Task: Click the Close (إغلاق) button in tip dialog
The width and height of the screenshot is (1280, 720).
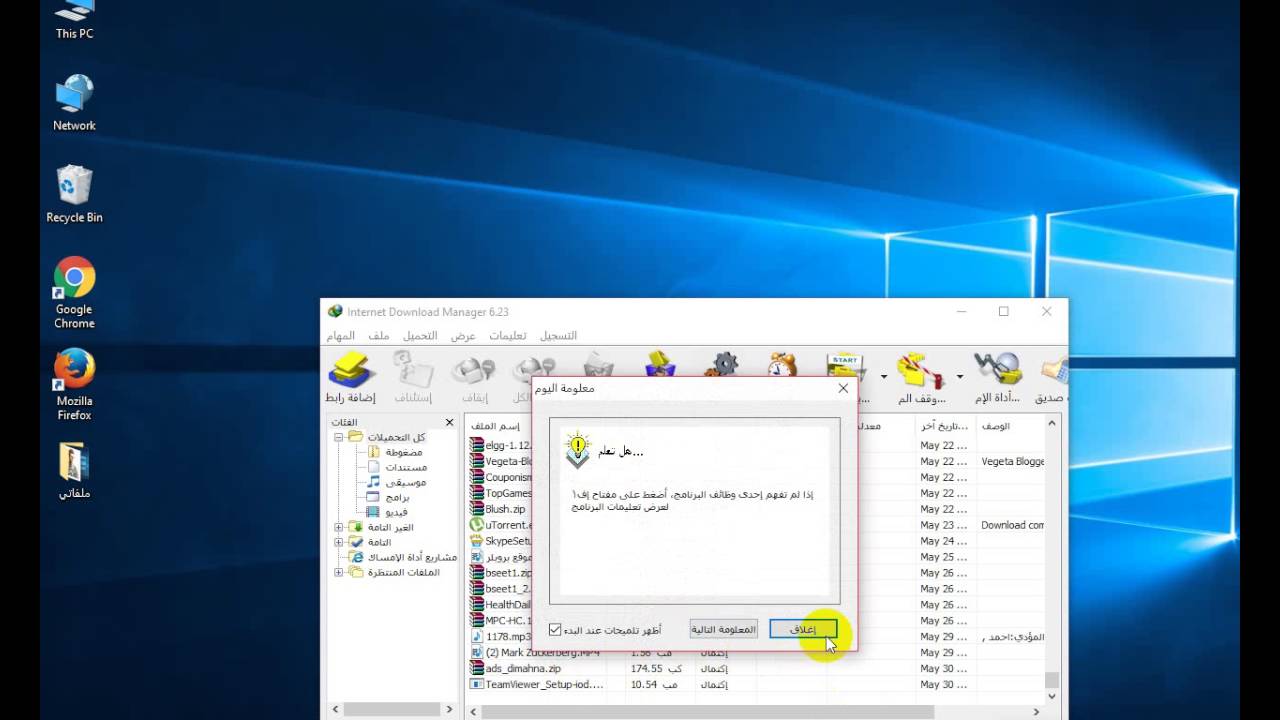Action: [803, 629]
